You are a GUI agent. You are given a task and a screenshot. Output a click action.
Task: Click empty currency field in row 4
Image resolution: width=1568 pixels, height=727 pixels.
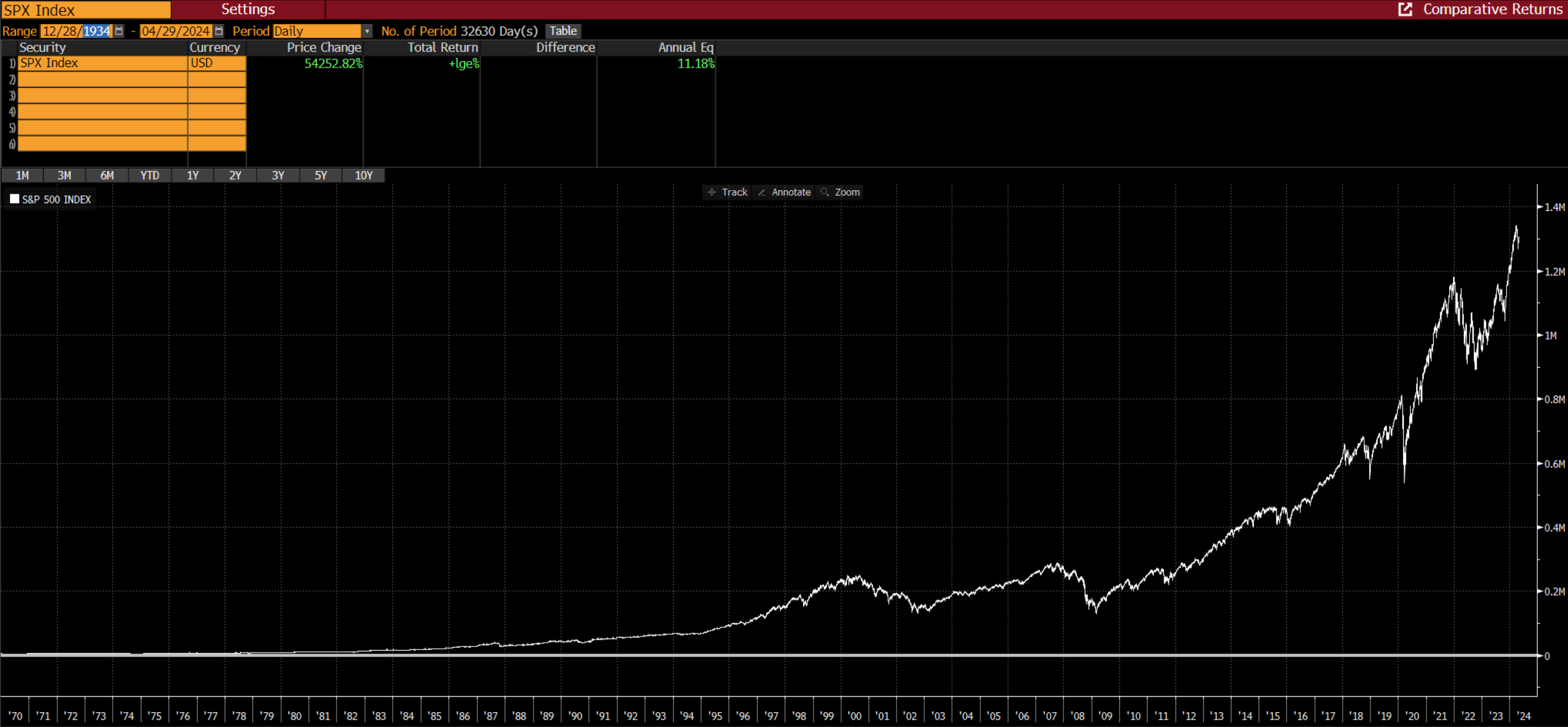217,111
